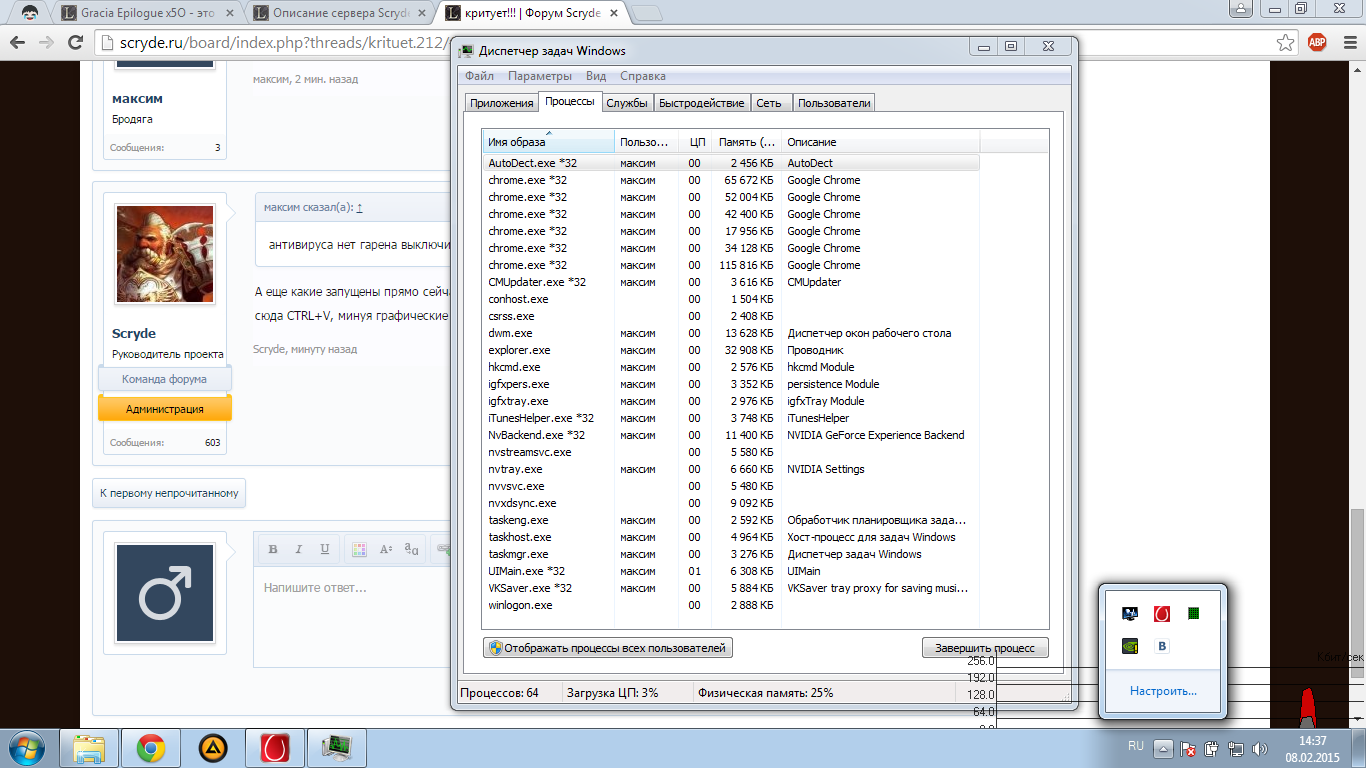This screenshot has height=768, width=1366.
Task: Open the Параметры menu in Task Manager
Action: pos(539,76)
